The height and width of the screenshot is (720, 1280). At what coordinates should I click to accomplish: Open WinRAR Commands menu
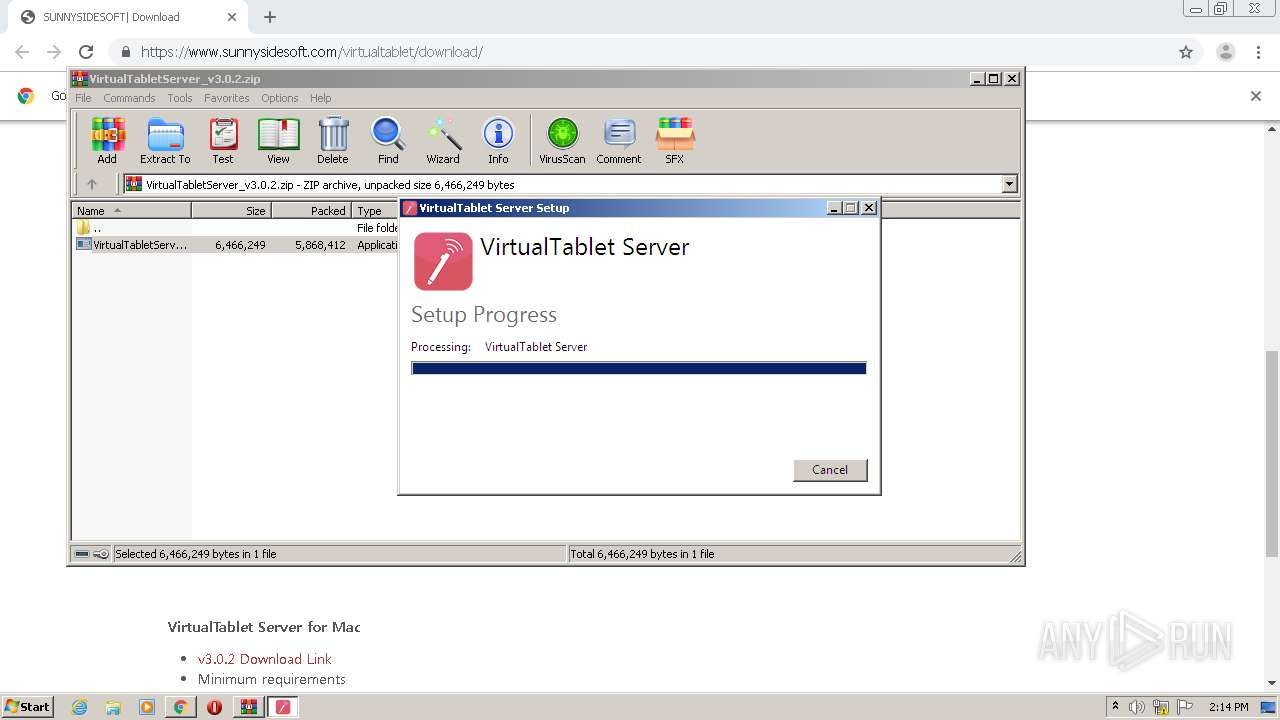[129, 98]
